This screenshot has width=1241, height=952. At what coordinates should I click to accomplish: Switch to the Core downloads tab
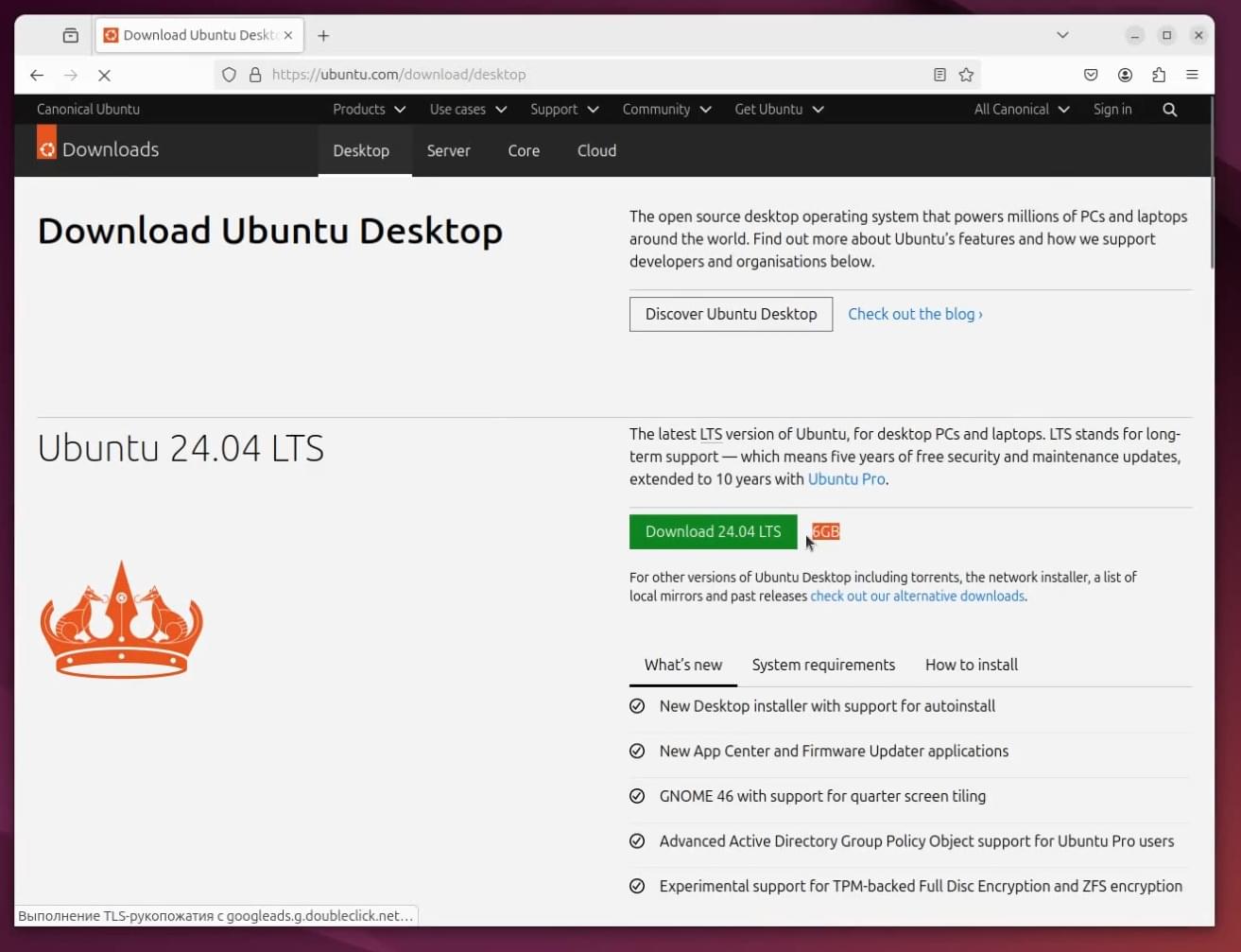click(524, 150)
